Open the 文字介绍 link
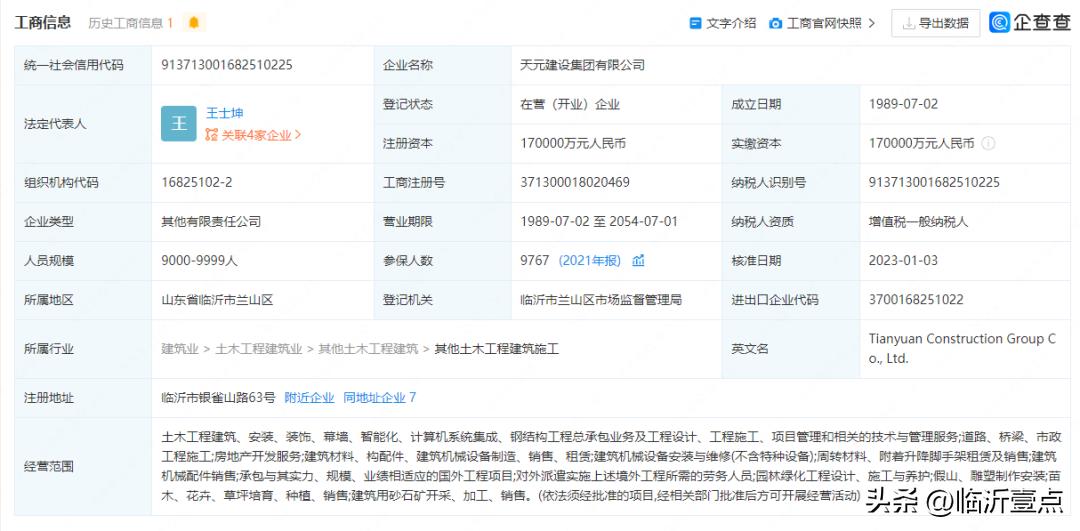Viewport: 1080px width, 531px height. click(x=731, y=23)
